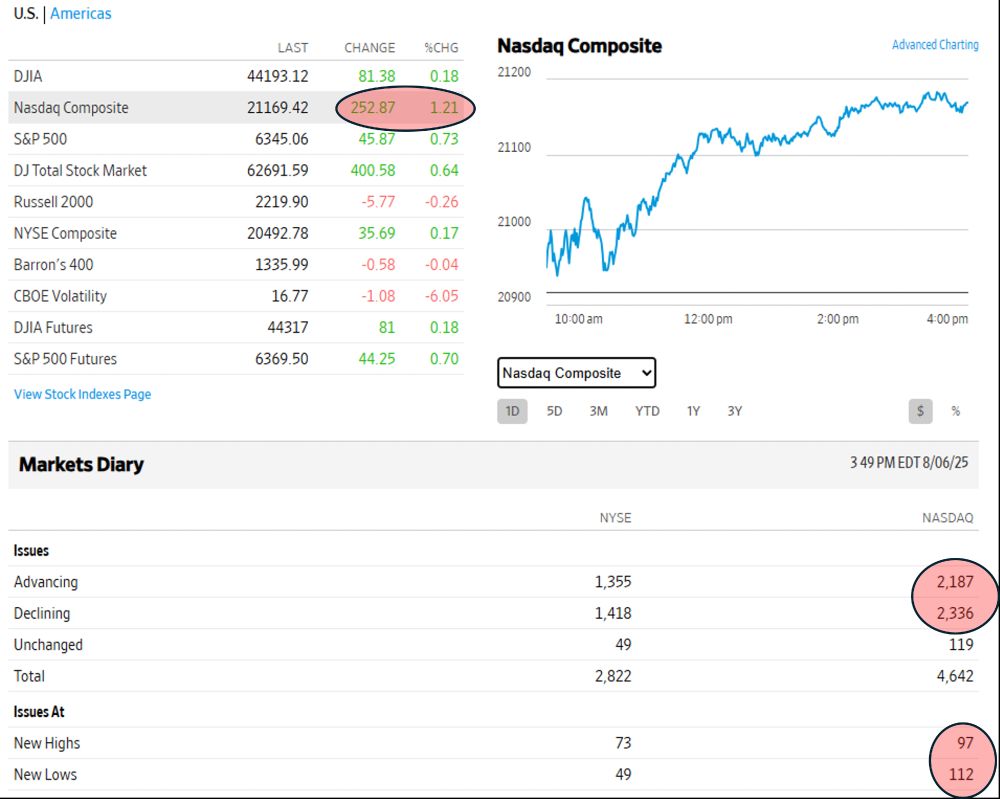Switch chart range to 5D
The height and width of the screenshot is (799, 1000).
pyautogui.click(x=554, y=411)
